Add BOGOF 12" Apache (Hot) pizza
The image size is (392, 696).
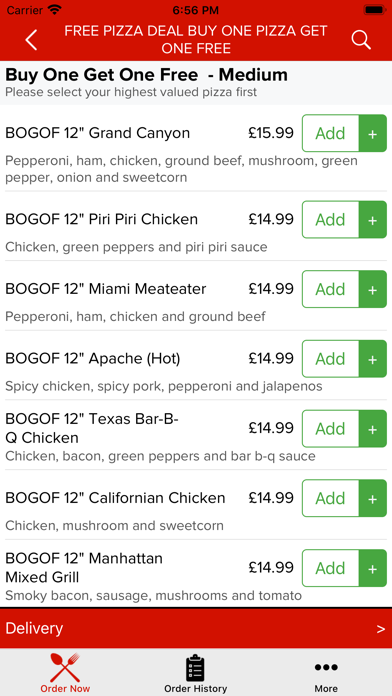point(331,359)
